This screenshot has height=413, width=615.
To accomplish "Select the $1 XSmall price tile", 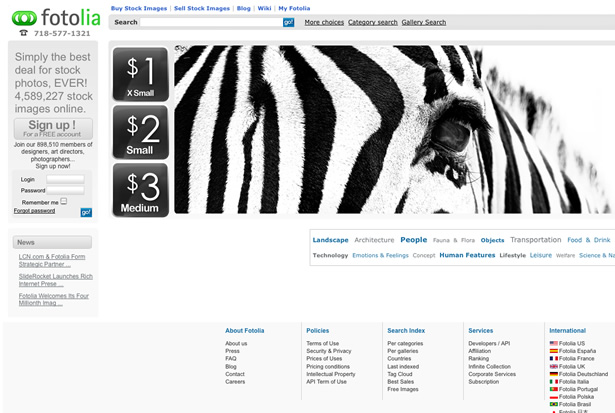I will tap(140, 74).
